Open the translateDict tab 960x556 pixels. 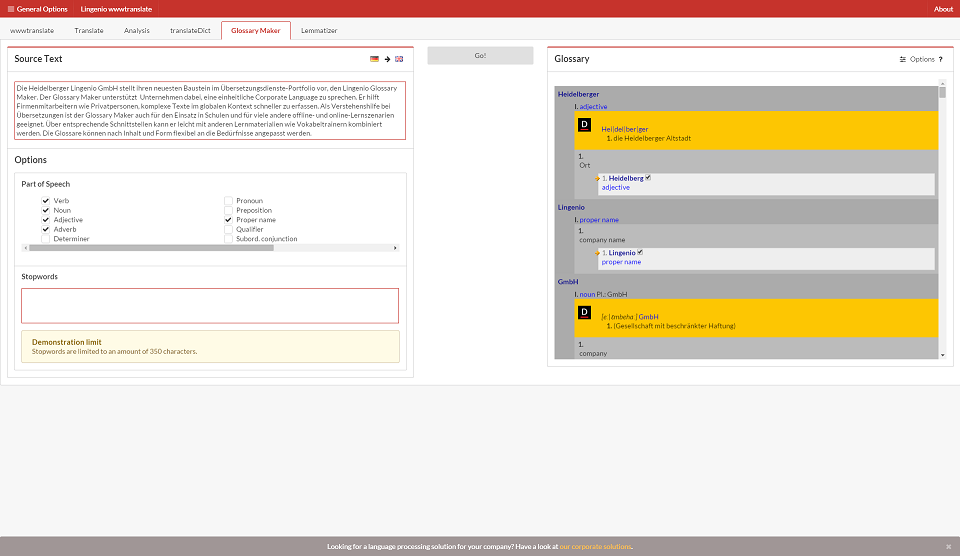tap(185, 31)
